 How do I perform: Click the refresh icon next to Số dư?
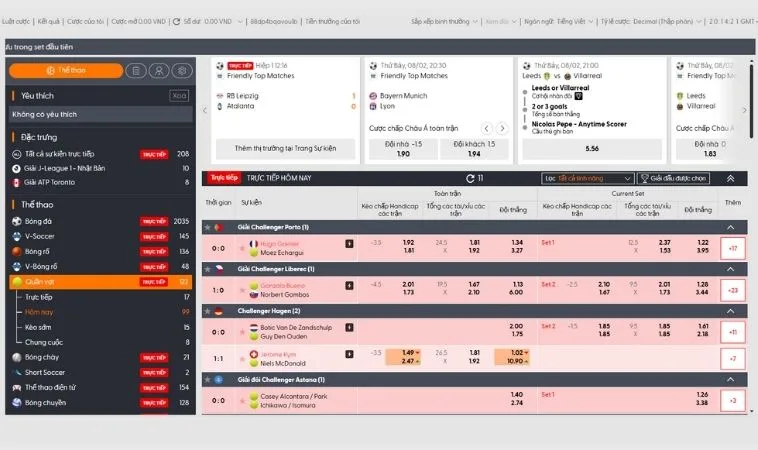[x=176, y=20]
